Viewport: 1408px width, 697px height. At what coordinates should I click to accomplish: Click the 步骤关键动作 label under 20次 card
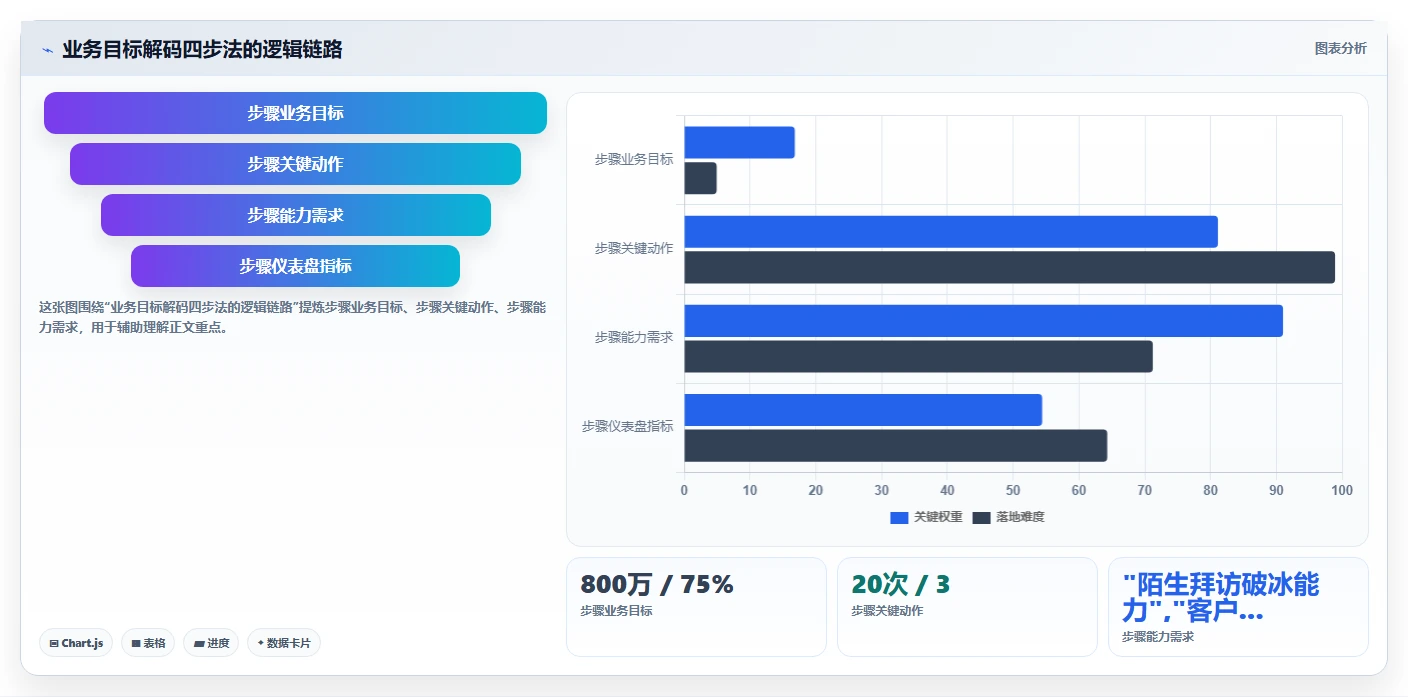[887, 610]
